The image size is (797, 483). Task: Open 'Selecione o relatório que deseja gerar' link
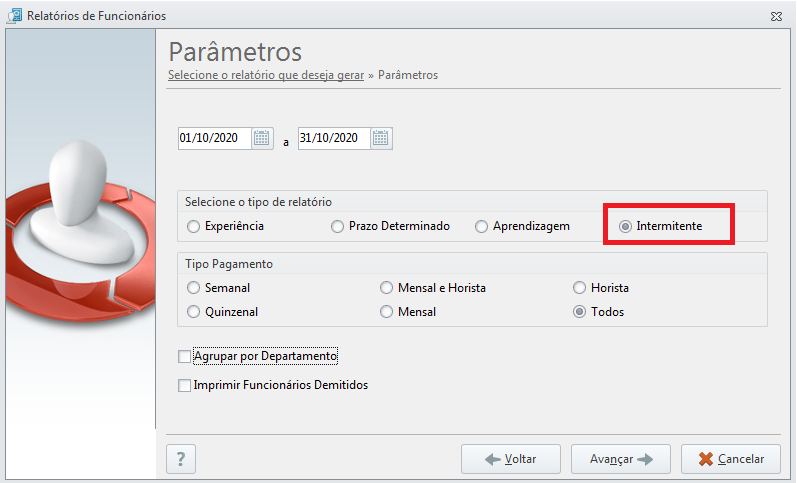coord(266,75)
